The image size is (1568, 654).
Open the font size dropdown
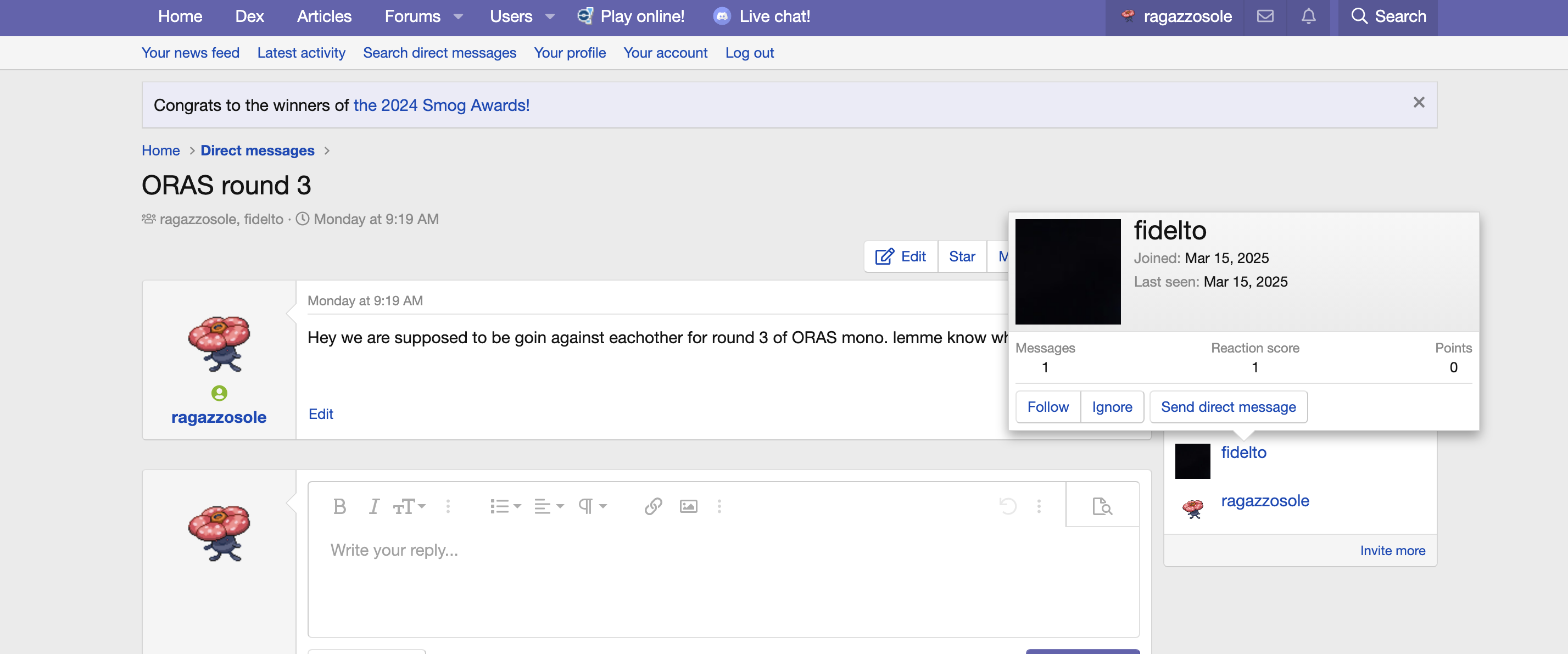pos(409,506)
